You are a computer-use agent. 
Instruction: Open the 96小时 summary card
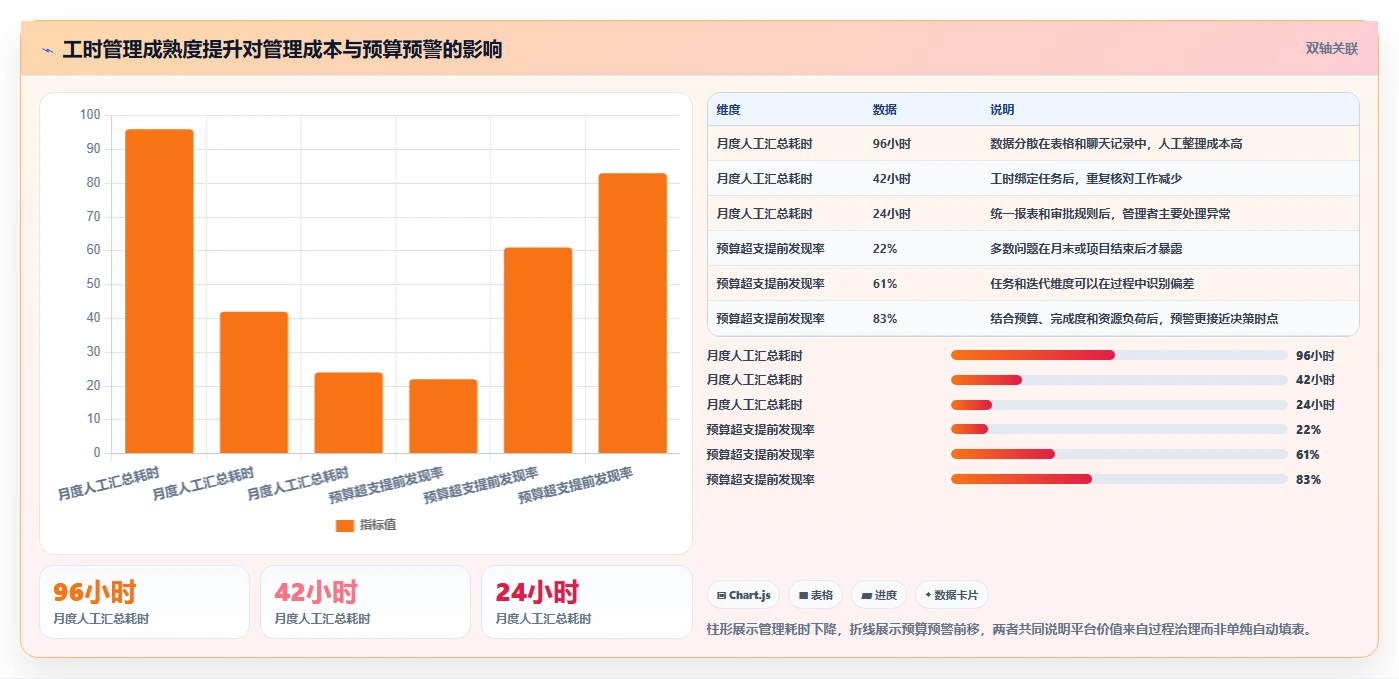coord(144,602)
